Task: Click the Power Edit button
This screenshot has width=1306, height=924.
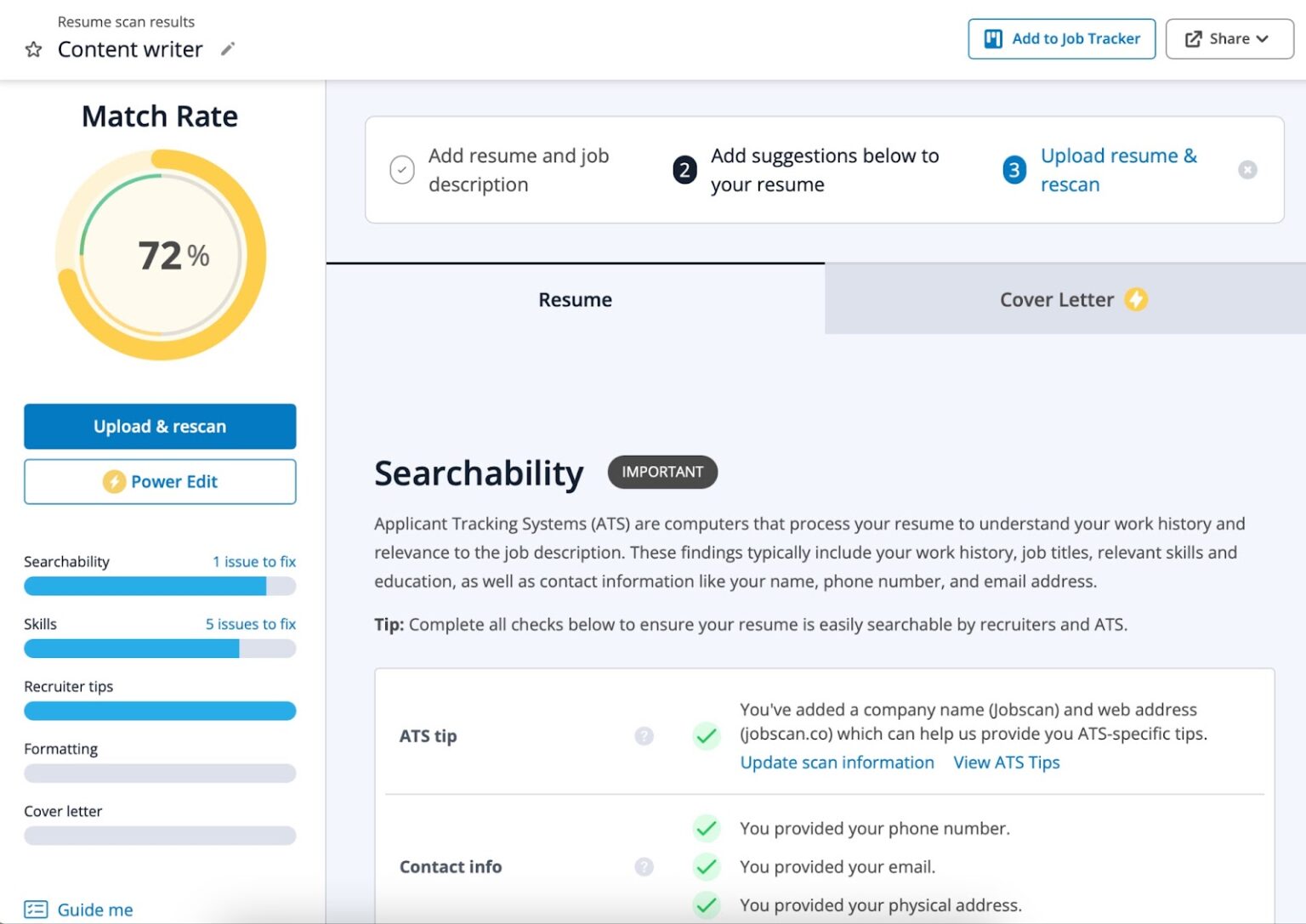Action: [160, 482]
